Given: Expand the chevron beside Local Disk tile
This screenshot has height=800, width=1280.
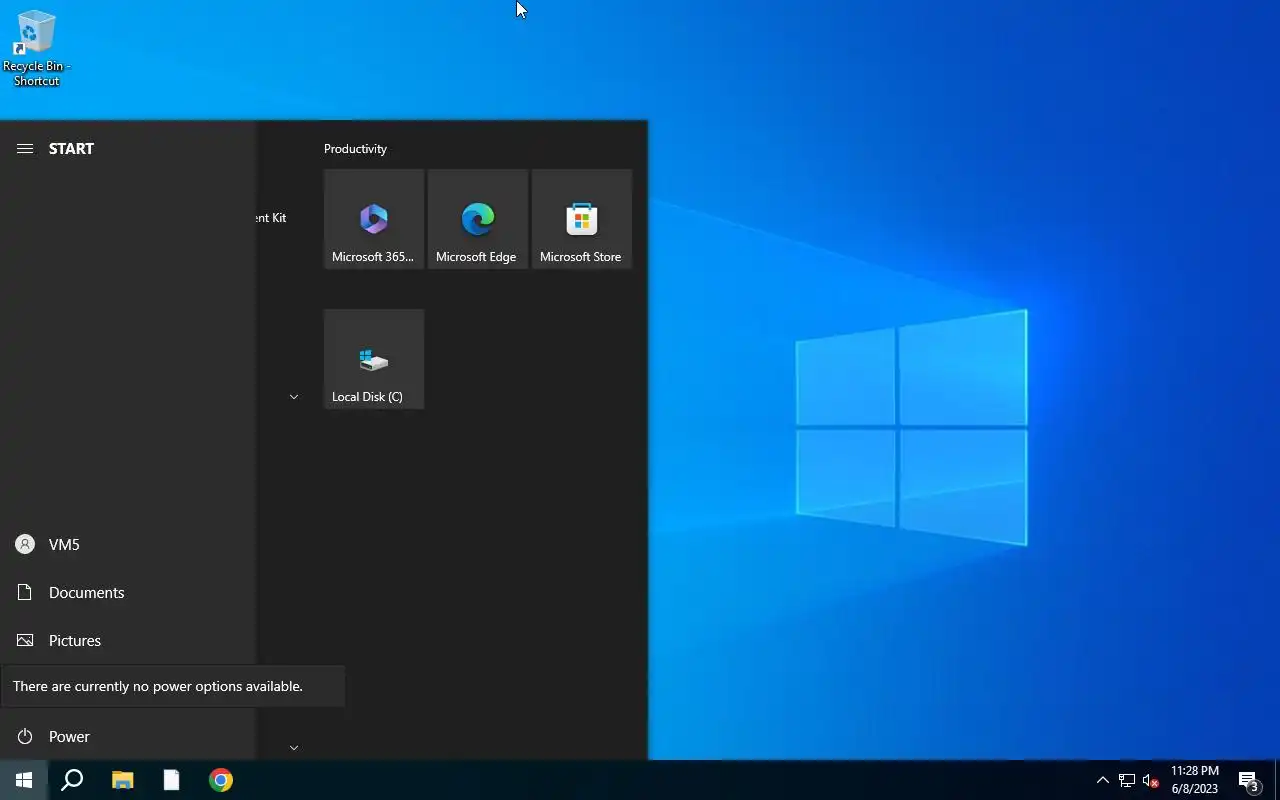Looking at the screenshot, I should [x=294, y=397].
